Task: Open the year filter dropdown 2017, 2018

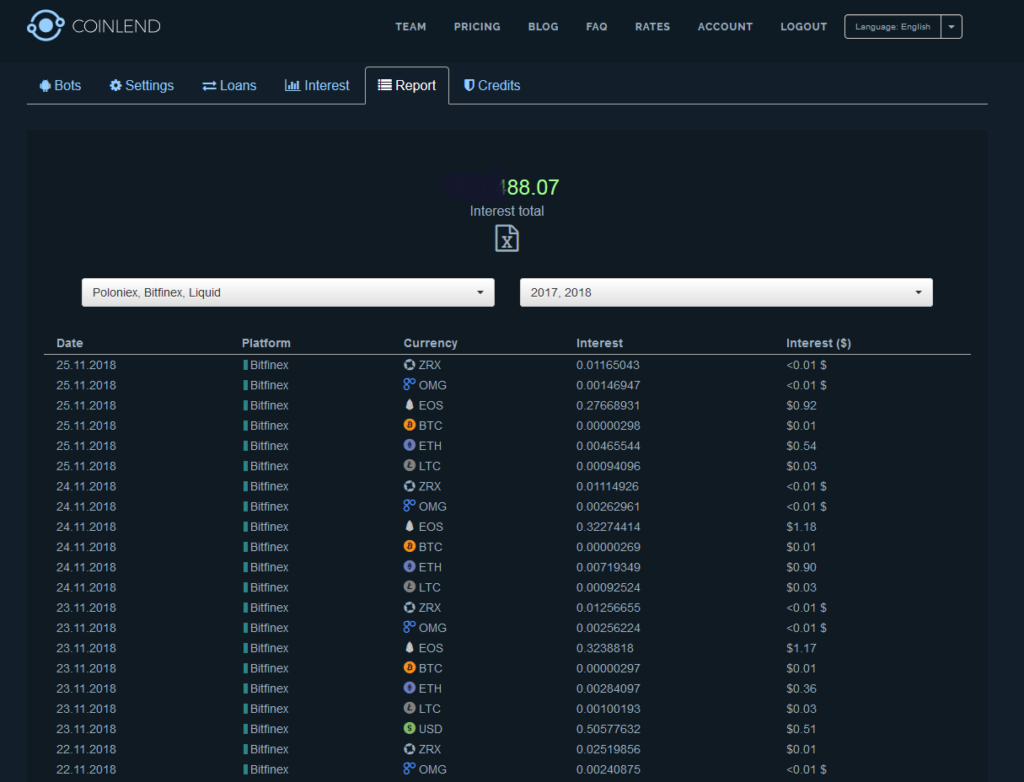Action: click(x=726, y=293)
